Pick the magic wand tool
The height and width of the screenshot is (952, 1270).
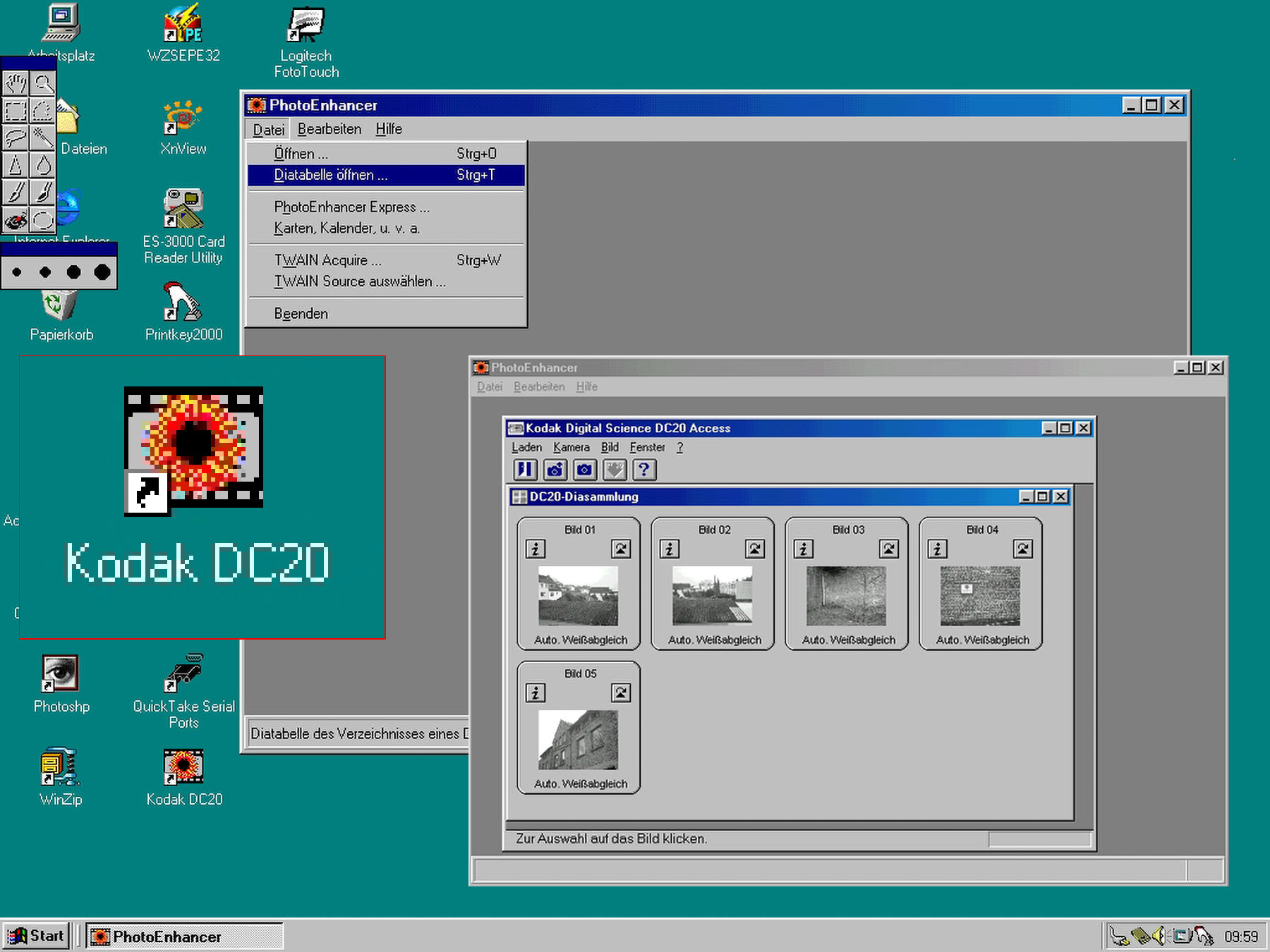pos(42,138)
